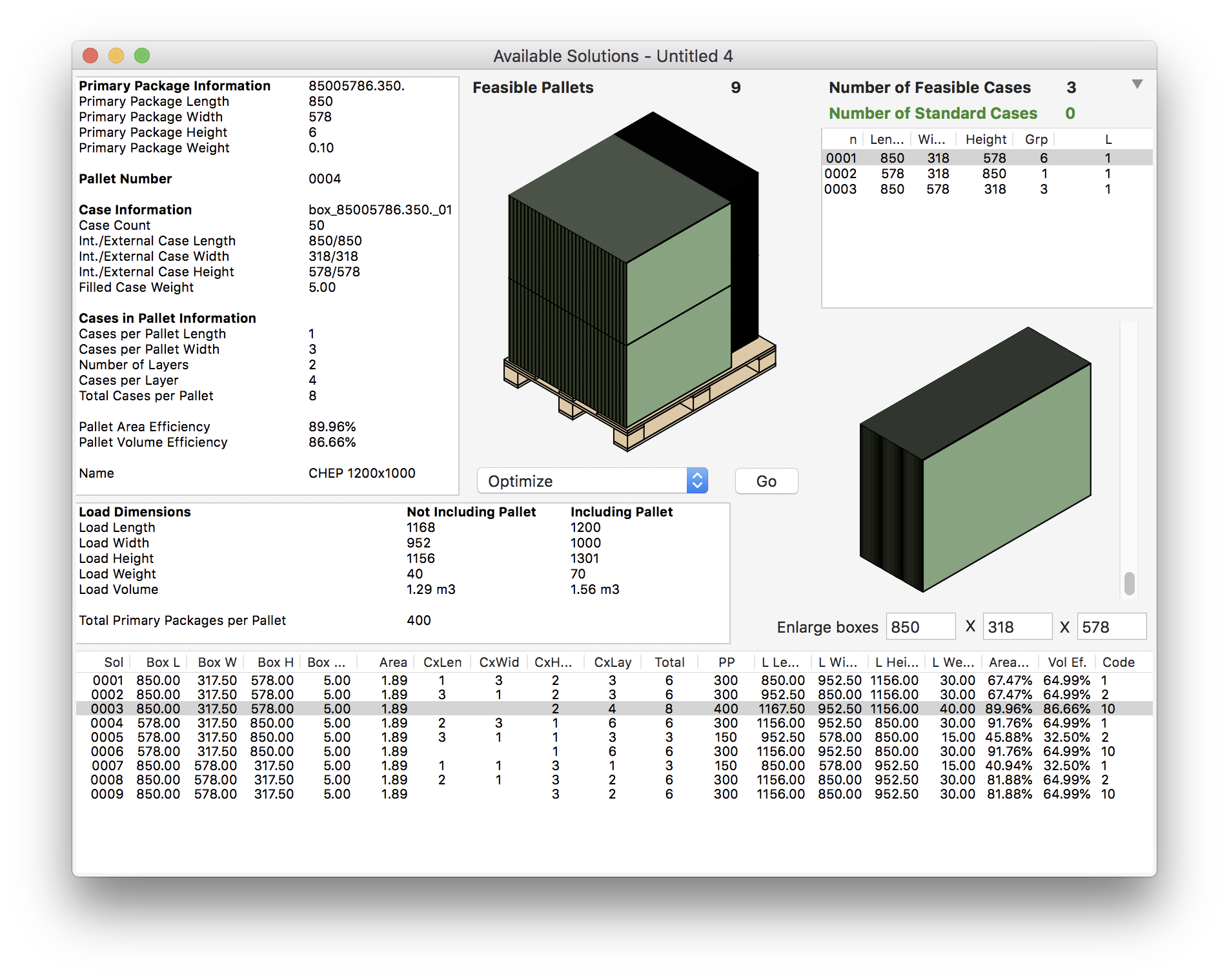Select solution row 0009
1229x980 pixels.
point(614,794)
